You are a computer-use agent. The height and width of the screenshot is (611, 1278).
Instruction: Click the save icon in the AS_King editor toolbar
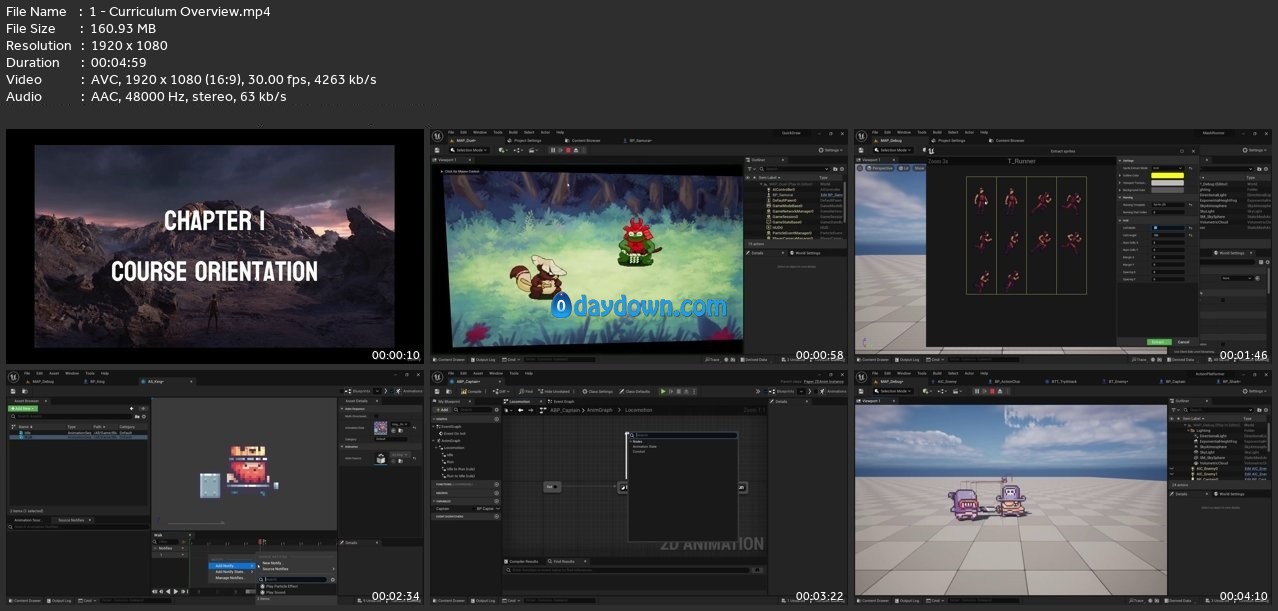click(x=13, y=391)
